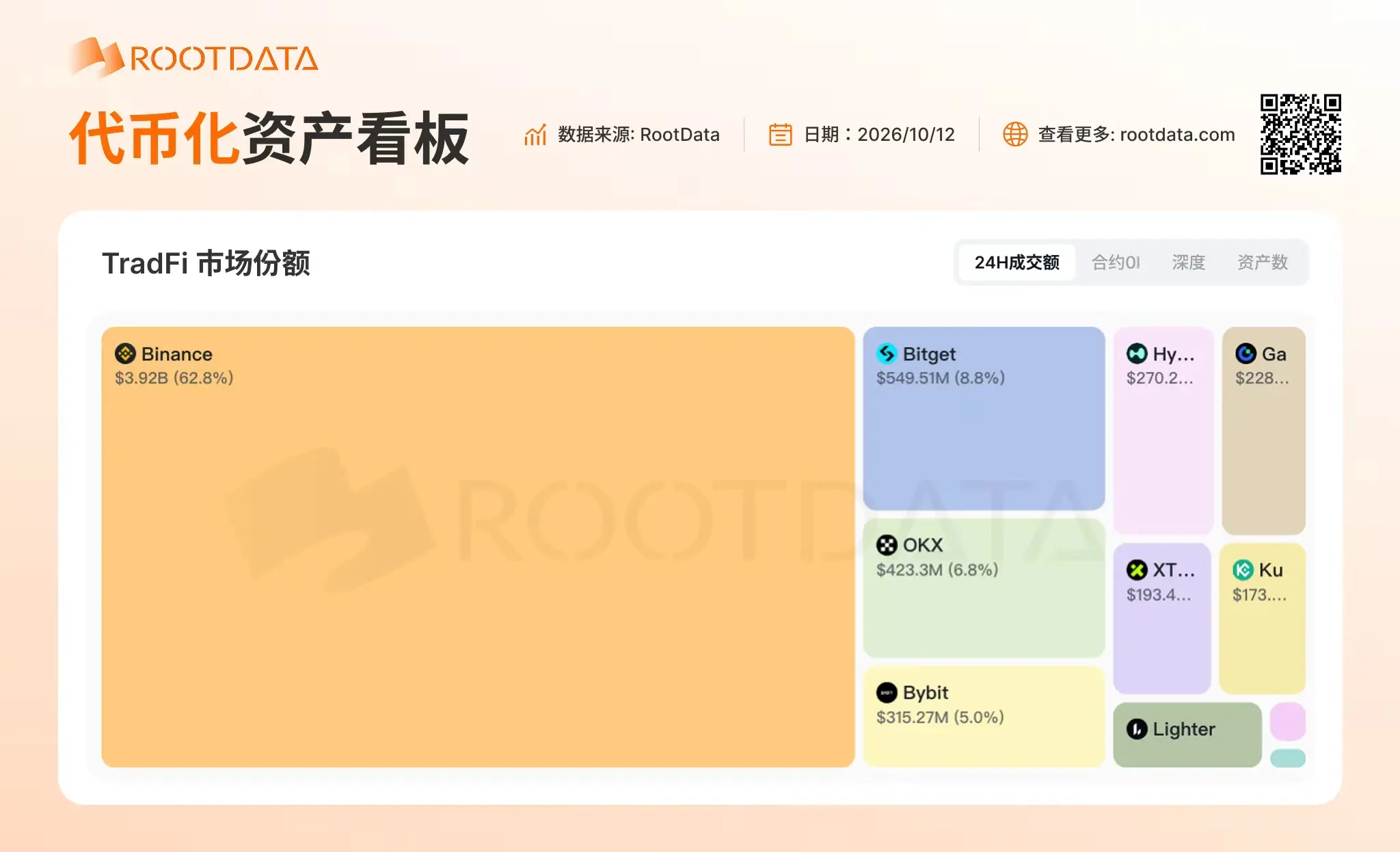Click the globe icon beside rootdata.com

pyautogui.click(x=1015, y=135)
